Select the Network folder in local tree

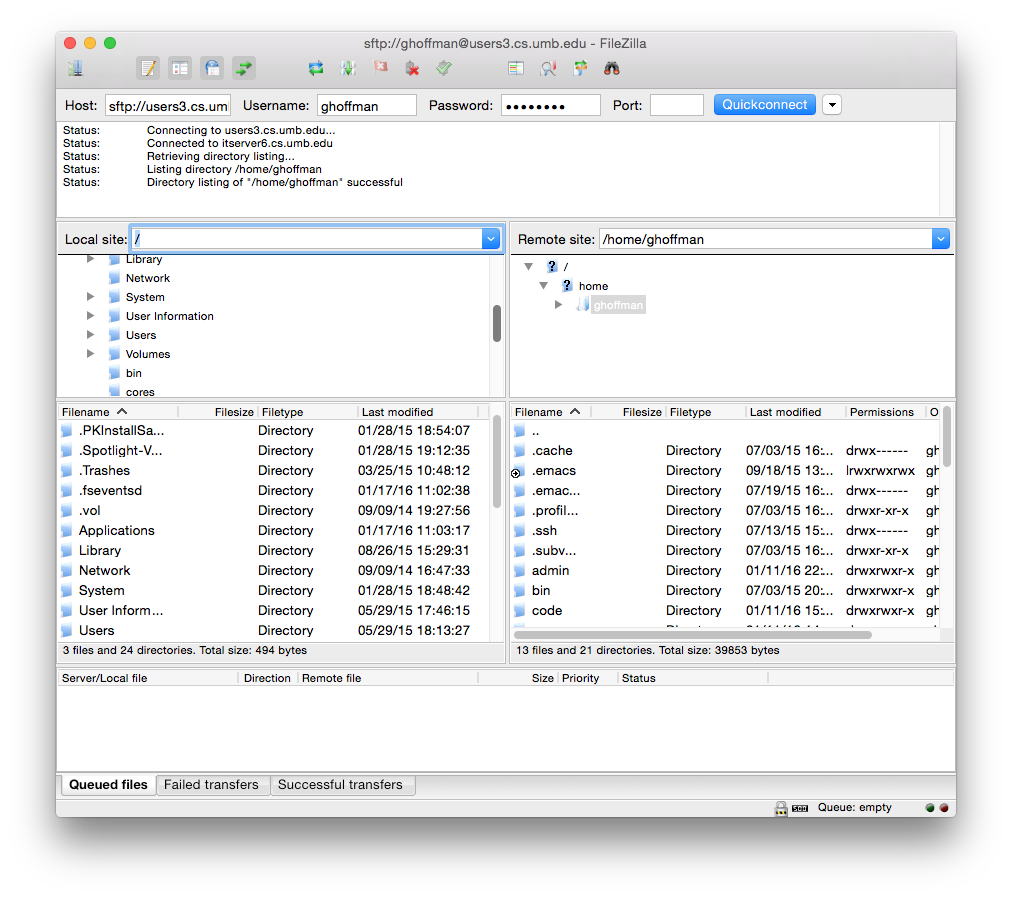148,278
